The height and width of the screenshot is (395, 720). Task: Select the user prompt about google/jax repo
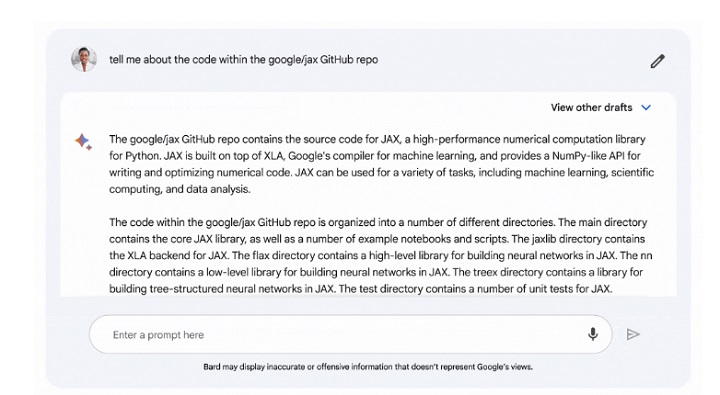pyautogui.click(x=243, y=60)
